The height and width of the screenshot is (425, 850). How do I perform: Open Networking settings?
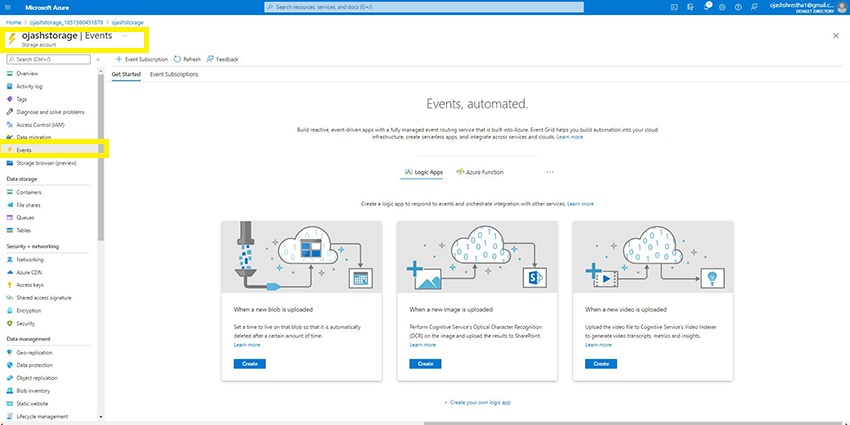click(30, 260)
